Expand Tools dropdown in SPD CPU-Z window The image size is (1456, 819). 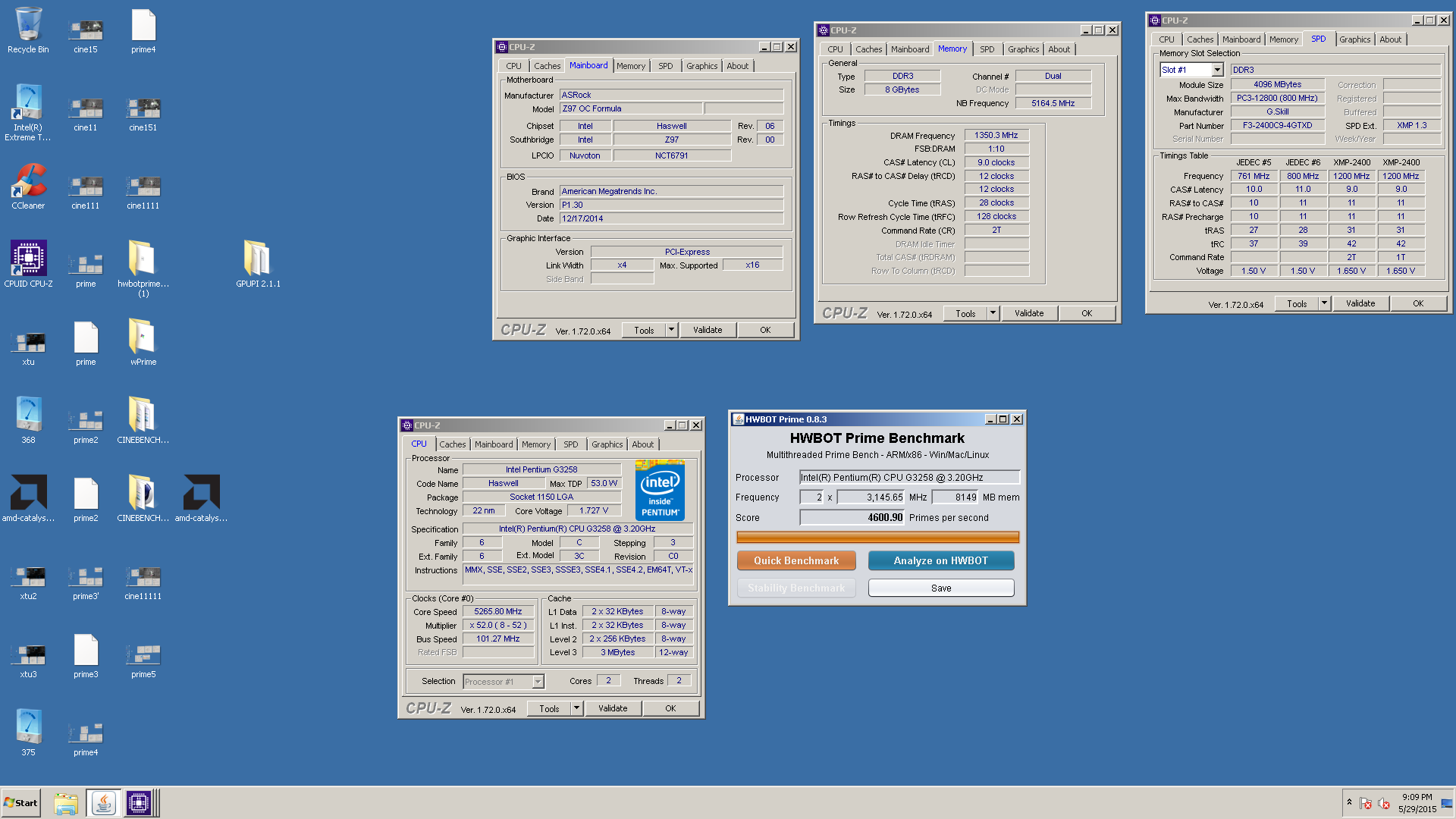1324,303
